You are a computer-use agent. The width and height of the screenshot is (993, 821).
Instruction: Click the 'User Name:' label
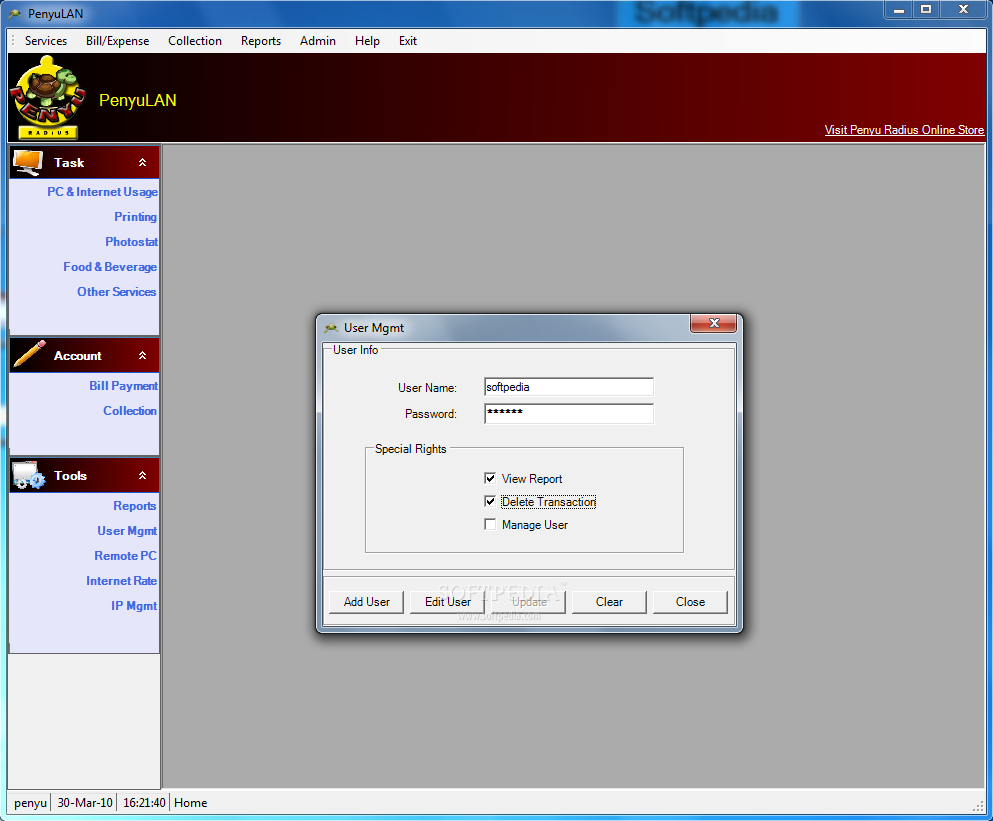tap(427, 388)
